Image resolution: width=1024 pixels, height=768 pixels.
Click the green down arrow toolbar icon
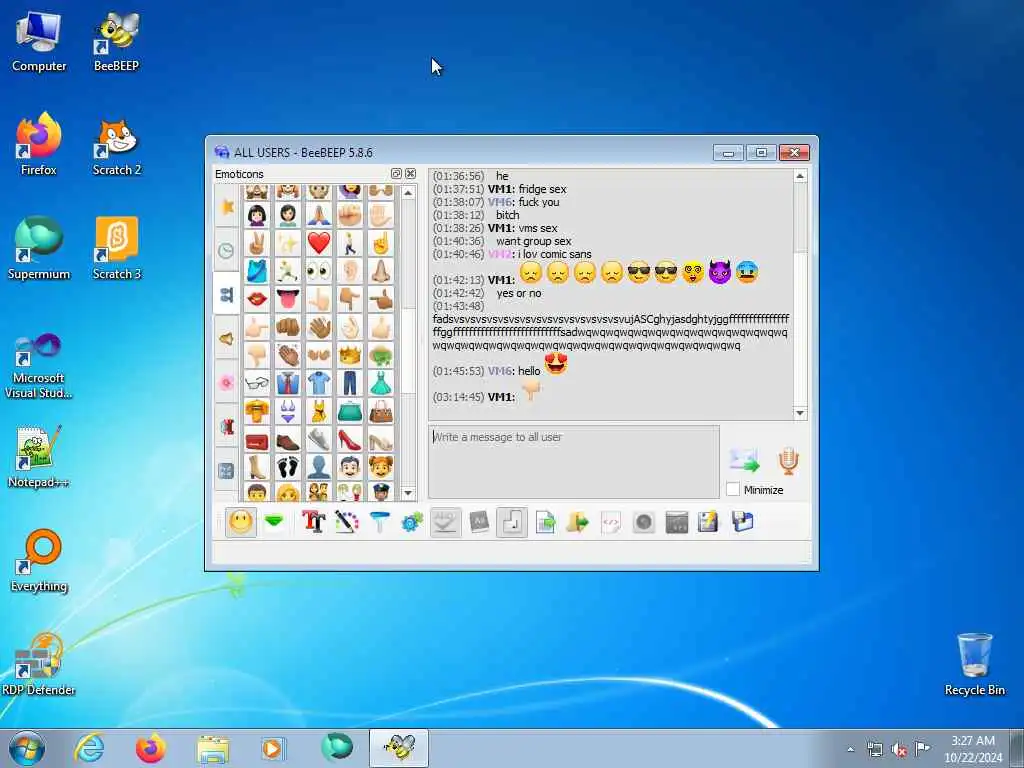(274, 522)
